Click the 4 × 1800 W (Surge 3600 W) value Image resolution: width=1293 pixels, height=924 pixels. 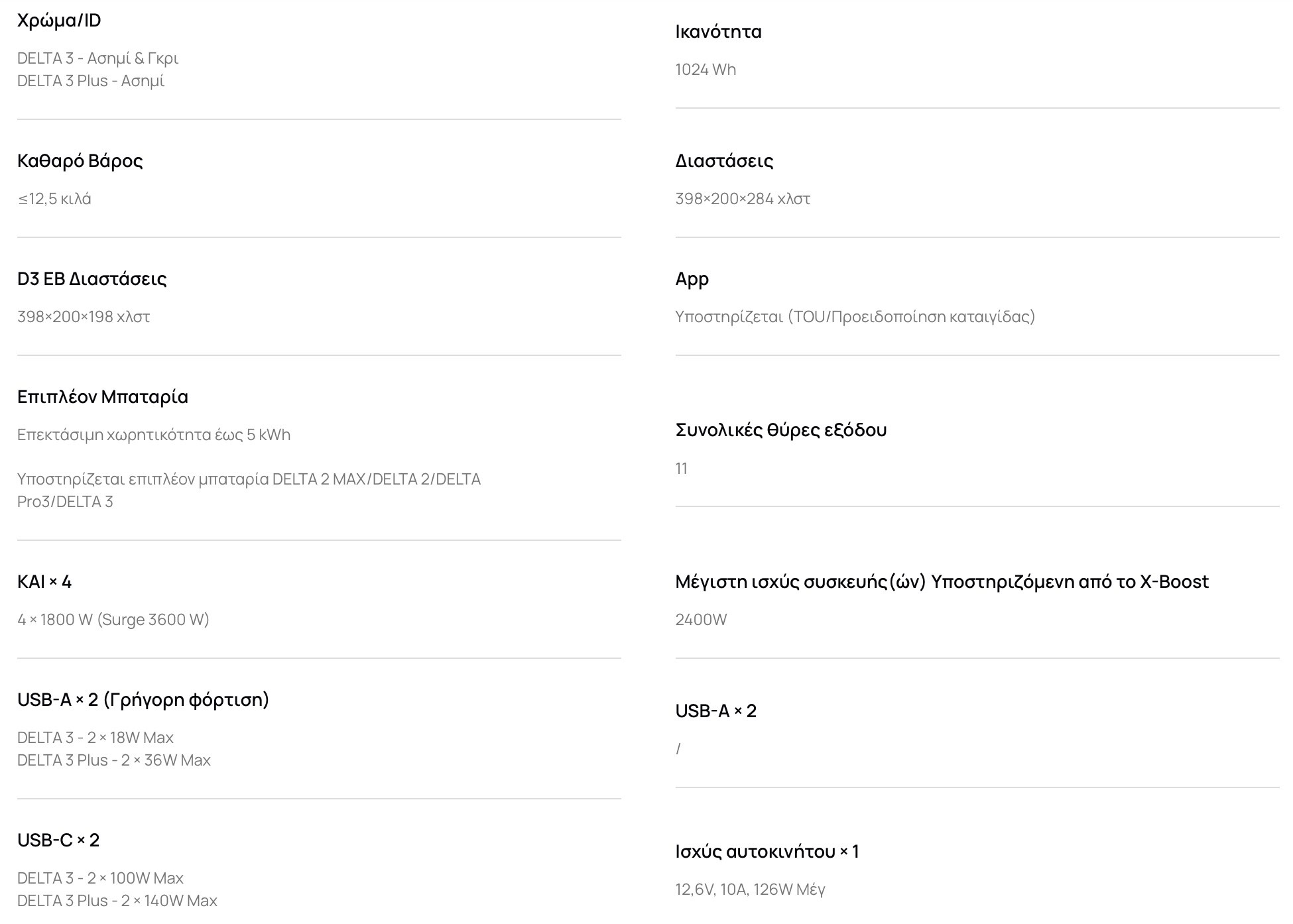click(x=113, y=620)
